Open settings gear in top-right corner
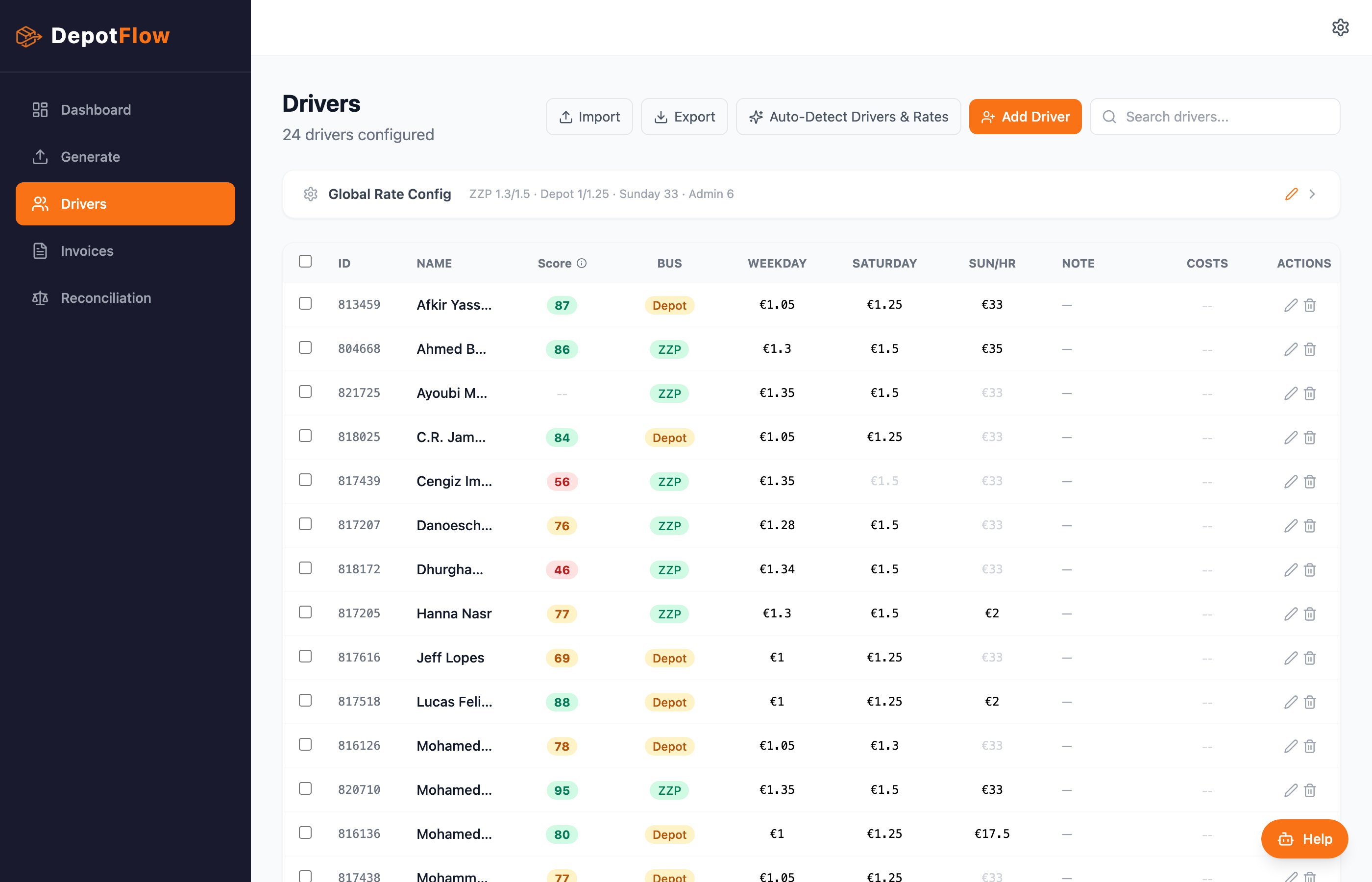 point(1340,27)
